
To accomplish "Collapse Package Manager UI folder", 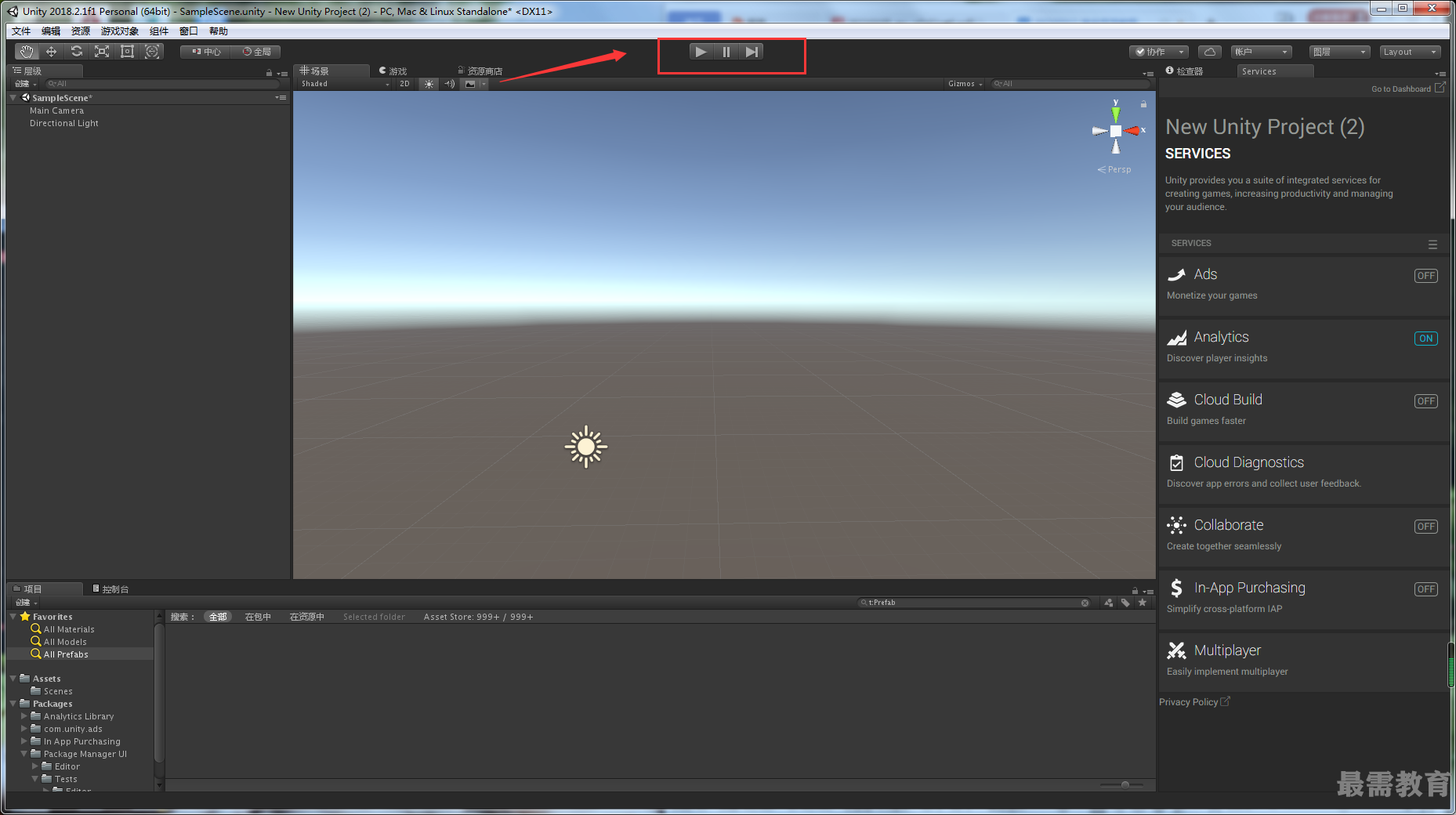I will point(24,754).
